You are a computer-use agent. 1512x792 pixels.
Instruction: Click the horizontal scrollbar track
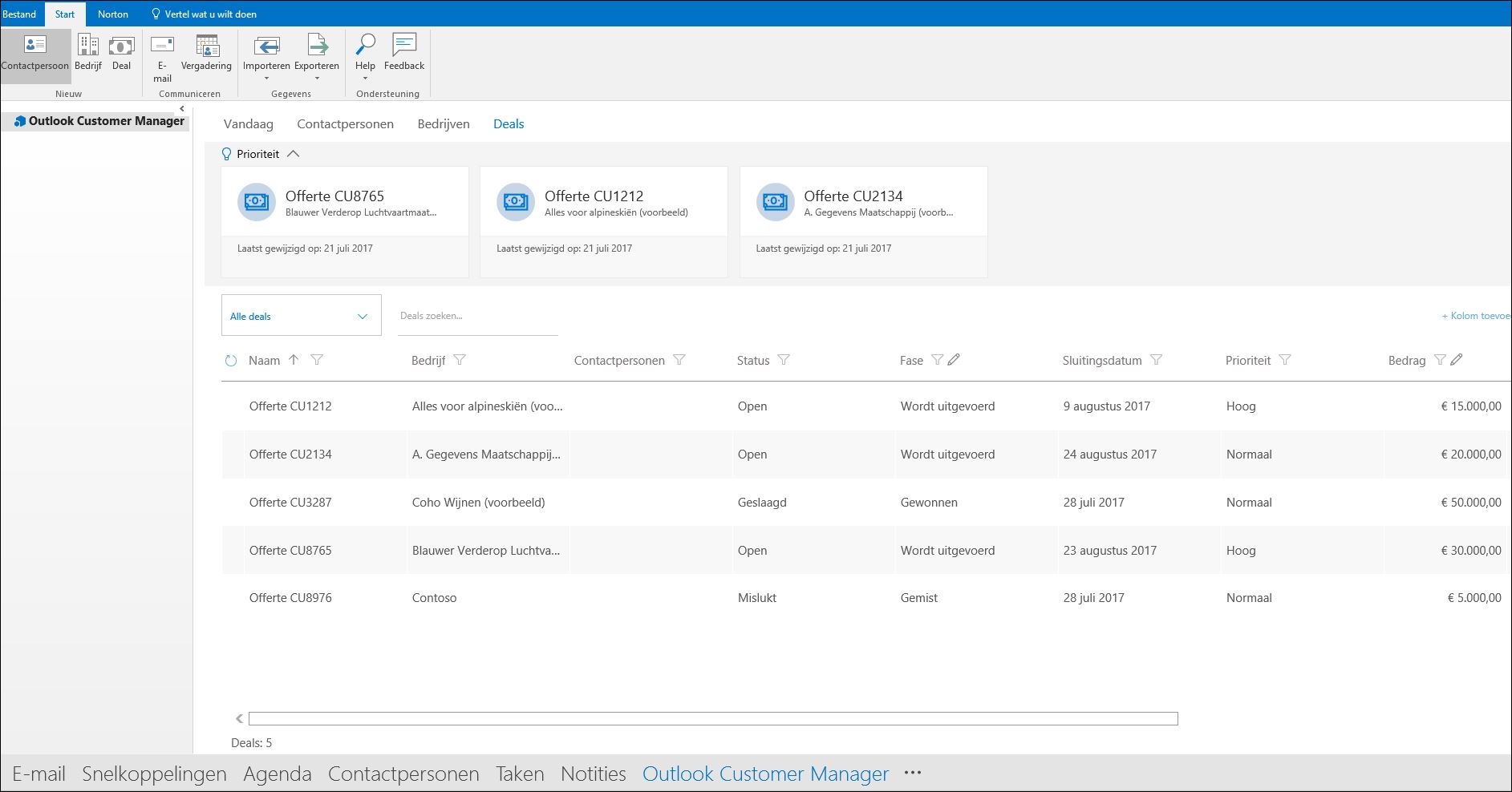pyautogui.click(x=713, y=718)
